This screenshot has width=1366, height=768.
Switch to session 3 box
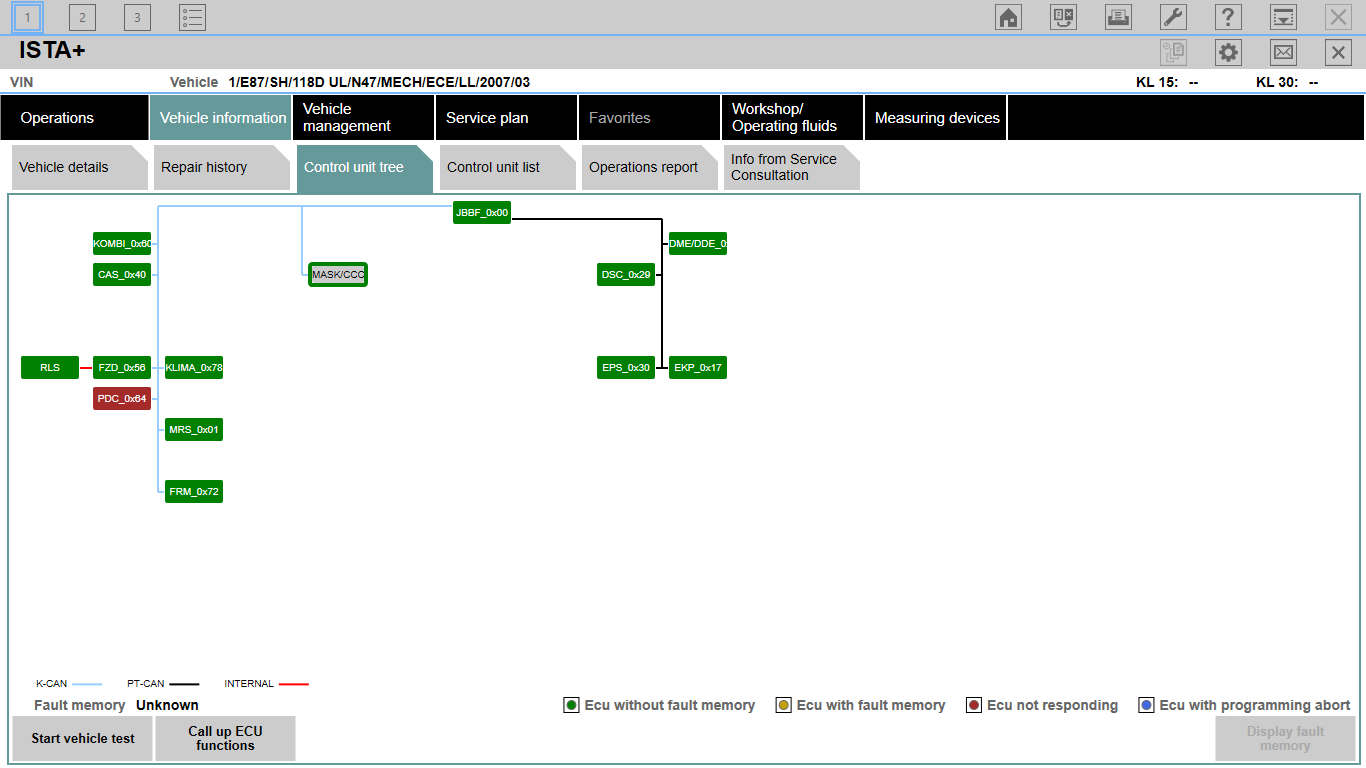(137, 17)
